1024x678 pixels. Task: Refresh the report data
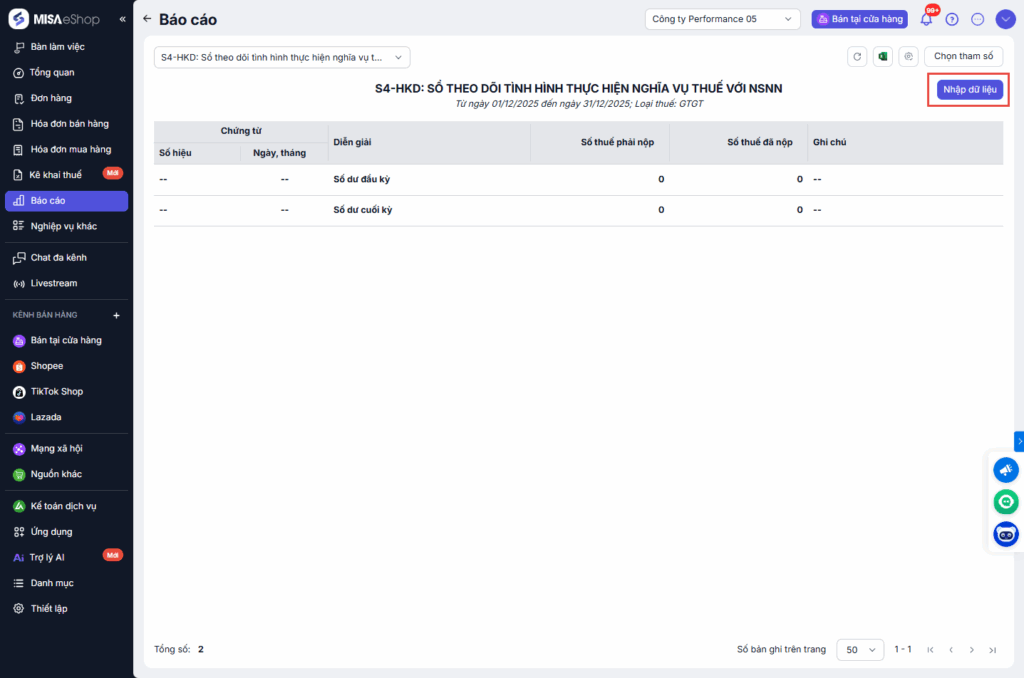(857, 57)
